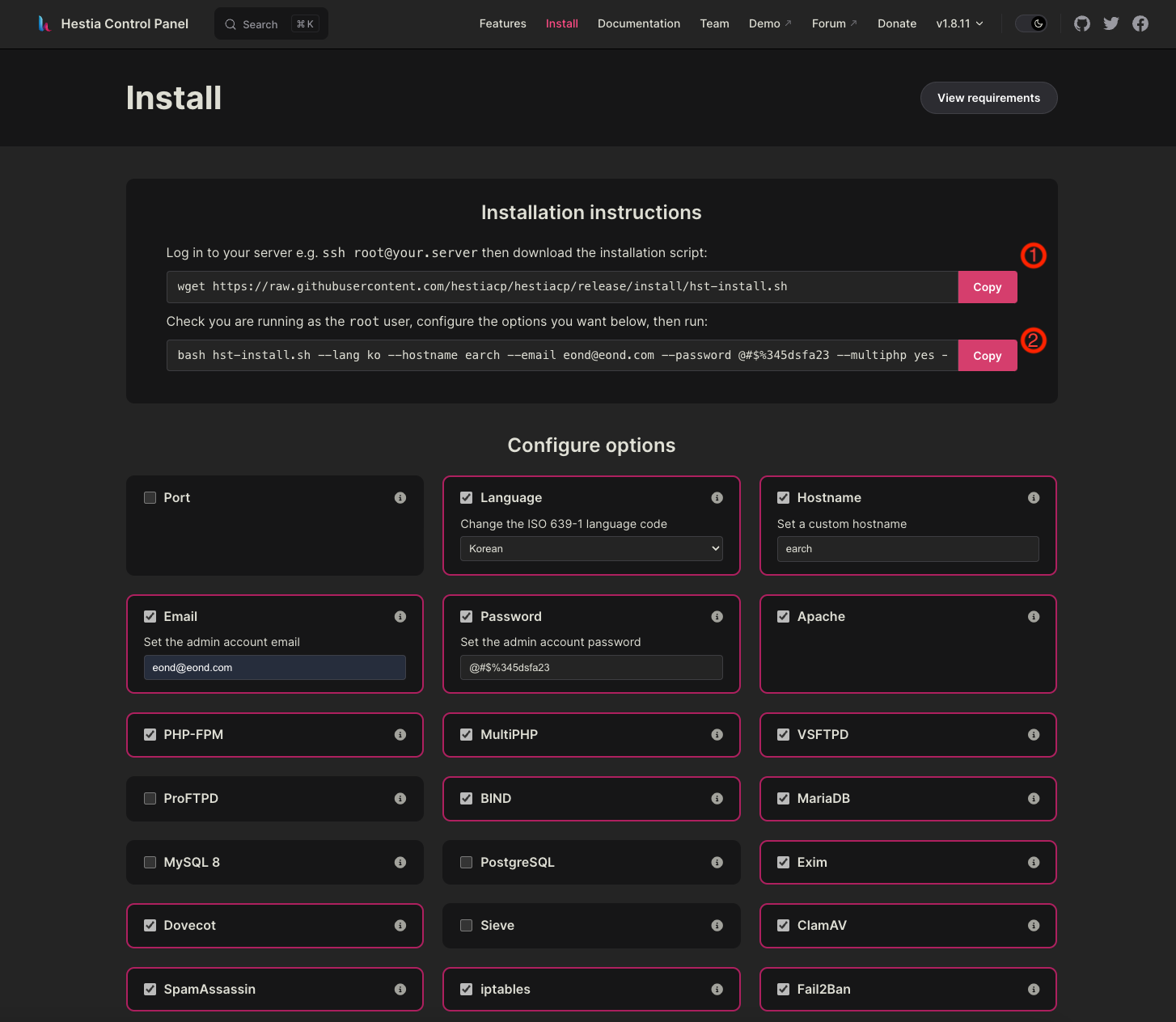Uncheck the Language option checkbox
This screenshot has height=1022, width=1176.
pyautogui.click(x=467, y=497)
